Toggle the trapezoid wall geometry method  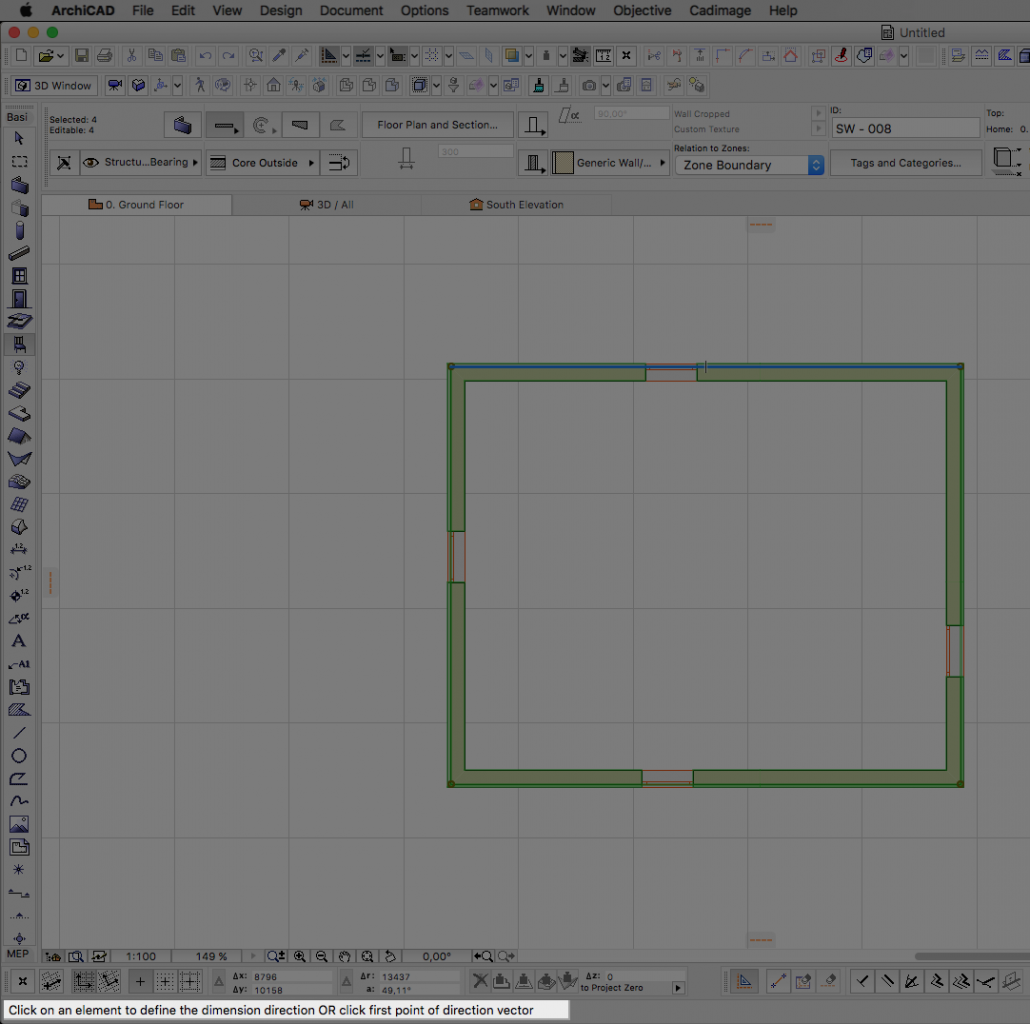click(x=298, y=125)
